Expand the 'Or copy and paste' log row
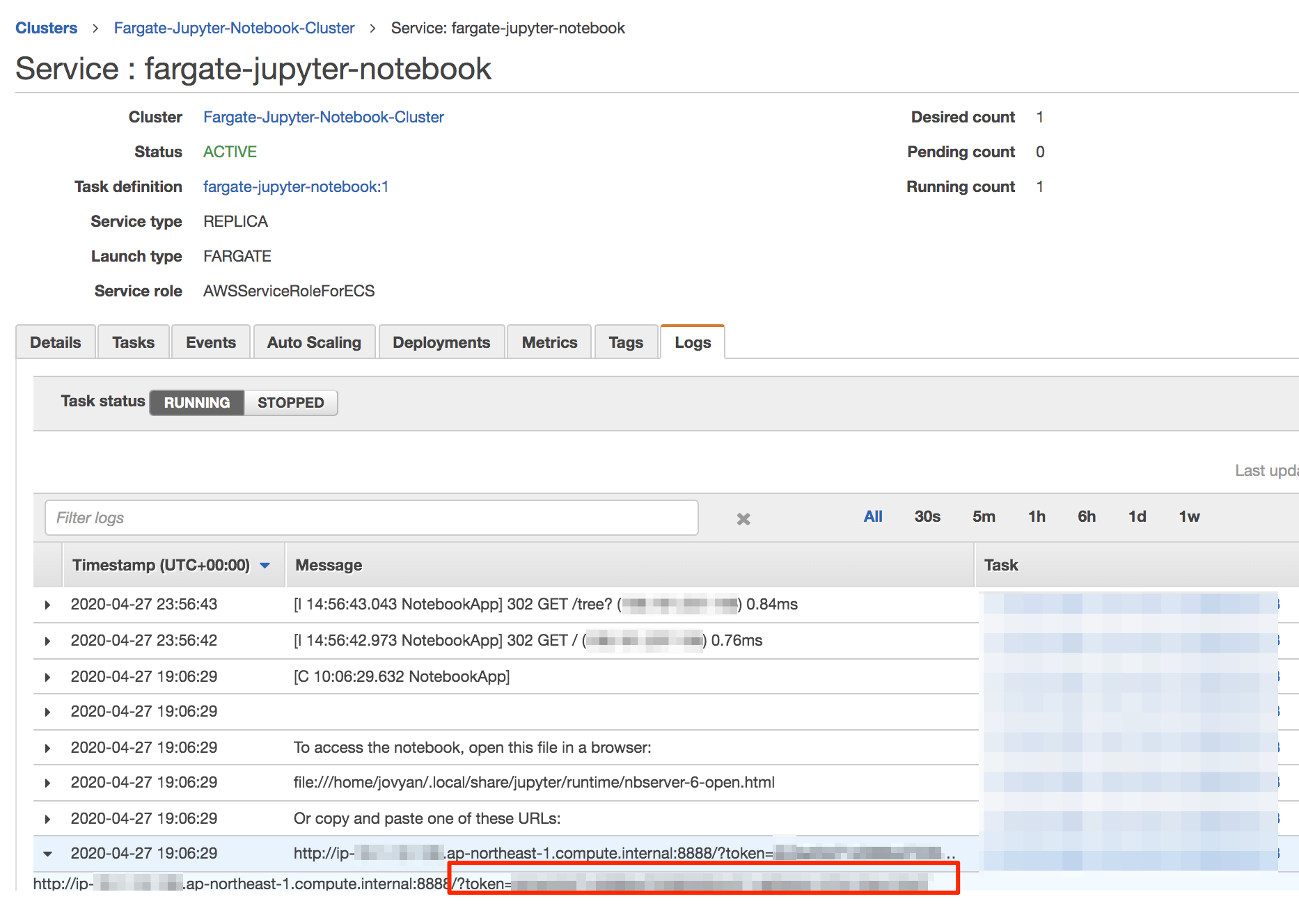 (x=47, y=819)
